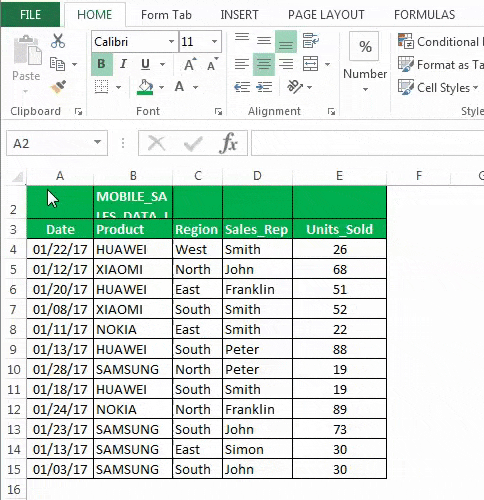This screenshot has width=484, height=500.
Task: Click the Increase Indent icon
Action: pyautogui.click(x=264, y=87)
